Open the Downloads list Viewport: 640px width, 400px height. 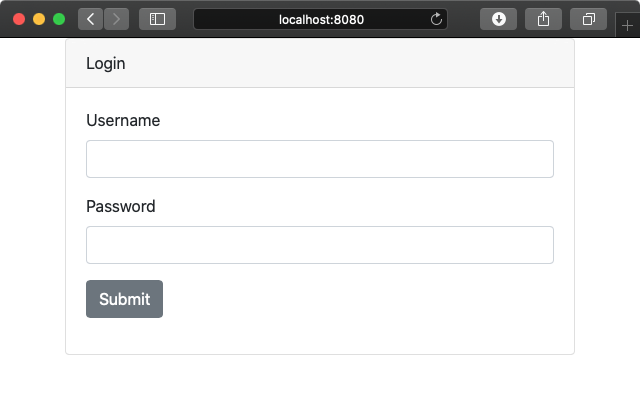pyautogui.click(x=498, y=19)
